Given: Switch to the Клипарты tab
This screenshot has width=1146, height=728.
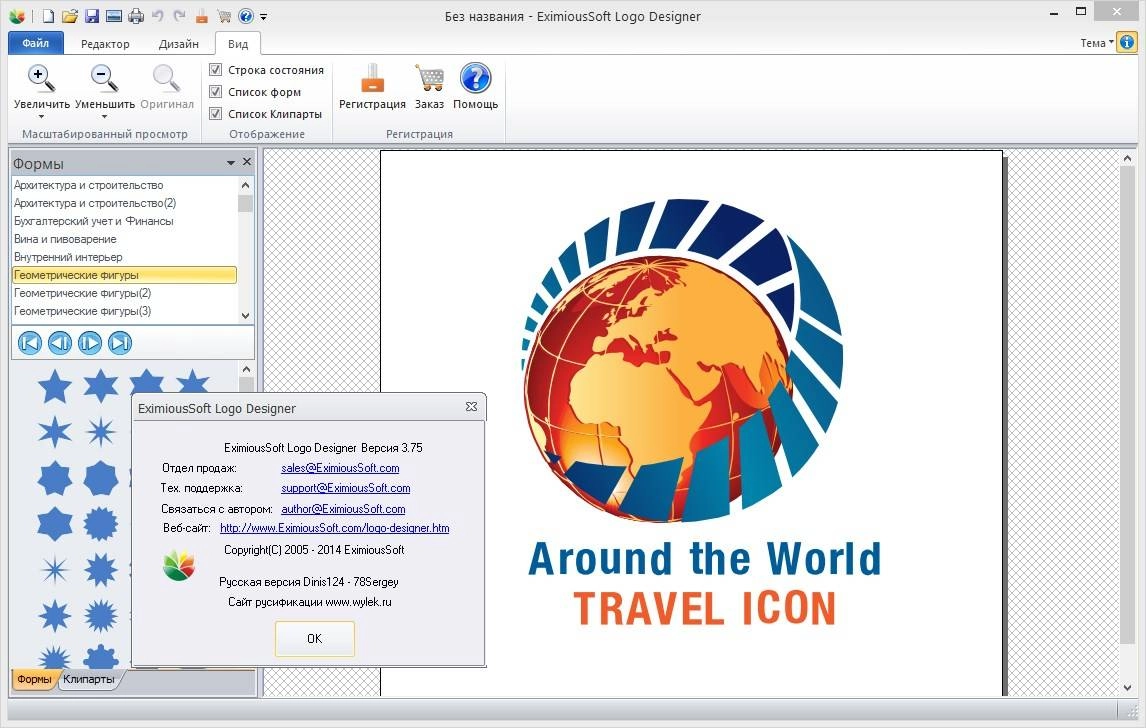Looking at the screenshot, I should (x=89, y=680).
